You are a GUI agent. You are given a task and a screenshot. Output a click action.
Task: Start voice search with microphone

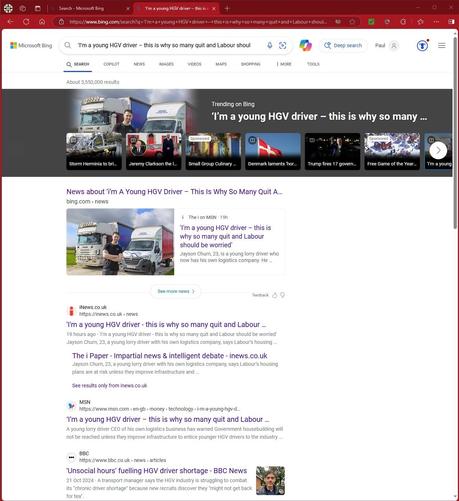pos(270,45)
